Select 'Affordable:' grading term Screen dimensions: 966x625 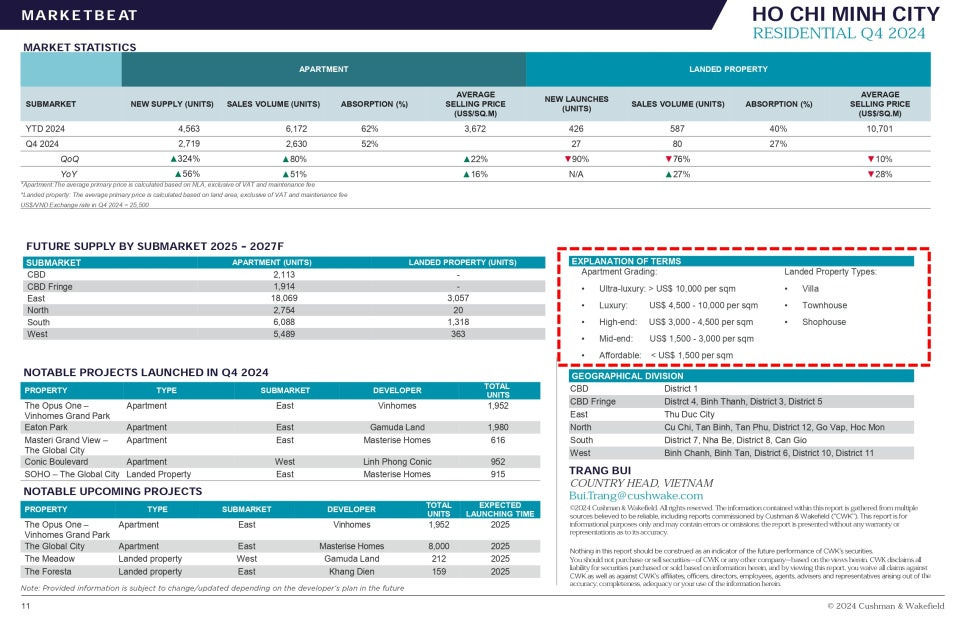coord(620,356)
